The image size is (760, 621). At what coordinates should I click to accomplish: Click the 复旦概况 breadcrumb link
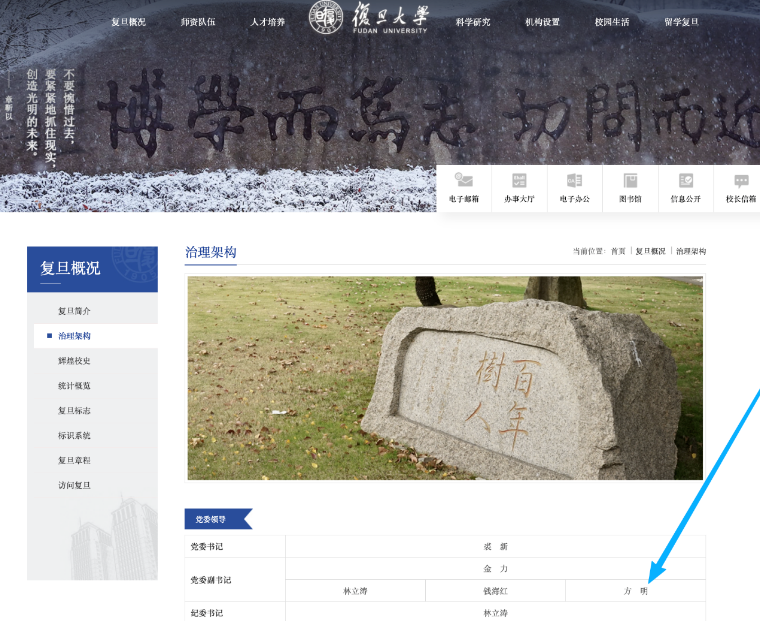(x=650, y=252)
